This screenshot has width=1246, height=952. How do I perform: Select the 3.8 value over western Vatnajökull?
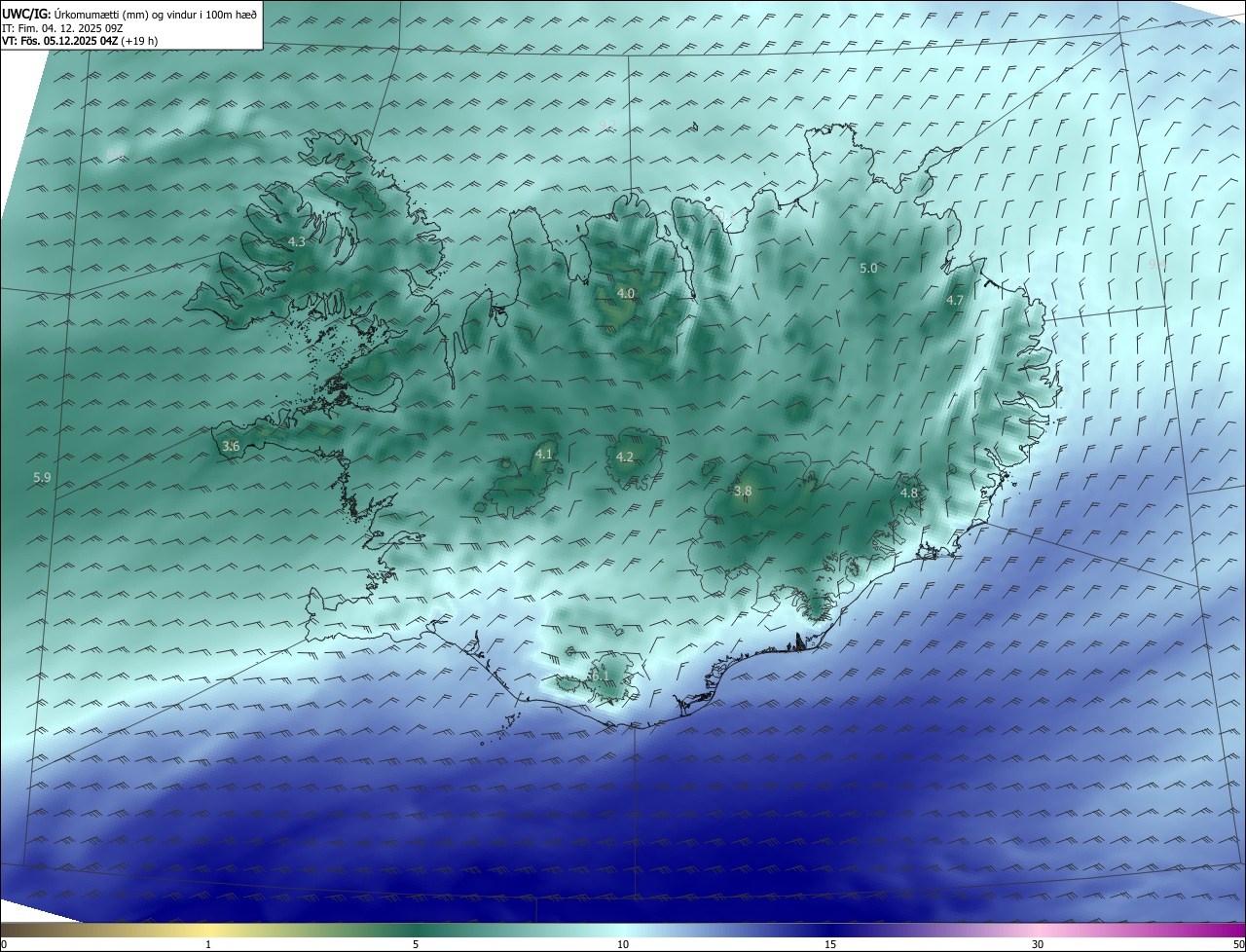click(x=743, y=492)
